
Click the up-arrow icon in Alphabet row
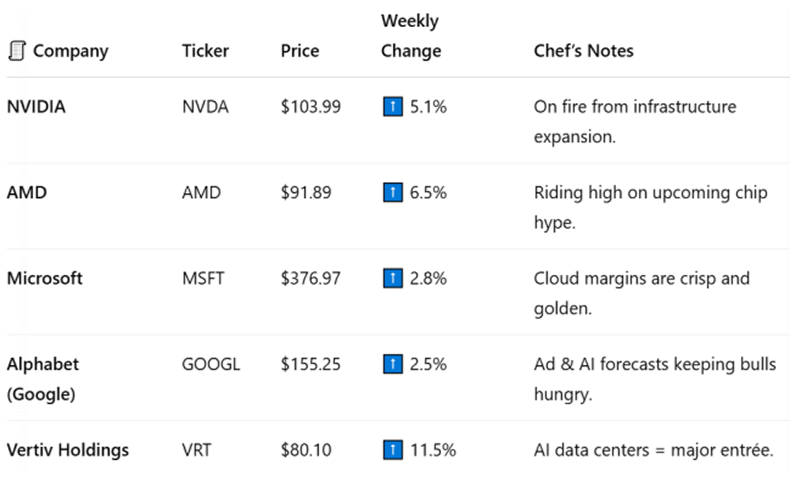pos(393,364)
